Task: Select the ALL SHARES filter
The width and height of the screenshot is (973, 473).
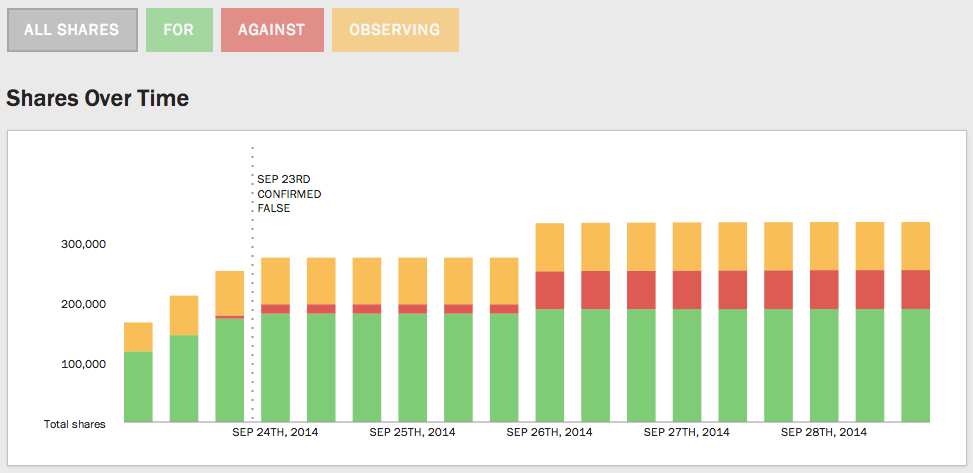Action: (x=72, y=30)
